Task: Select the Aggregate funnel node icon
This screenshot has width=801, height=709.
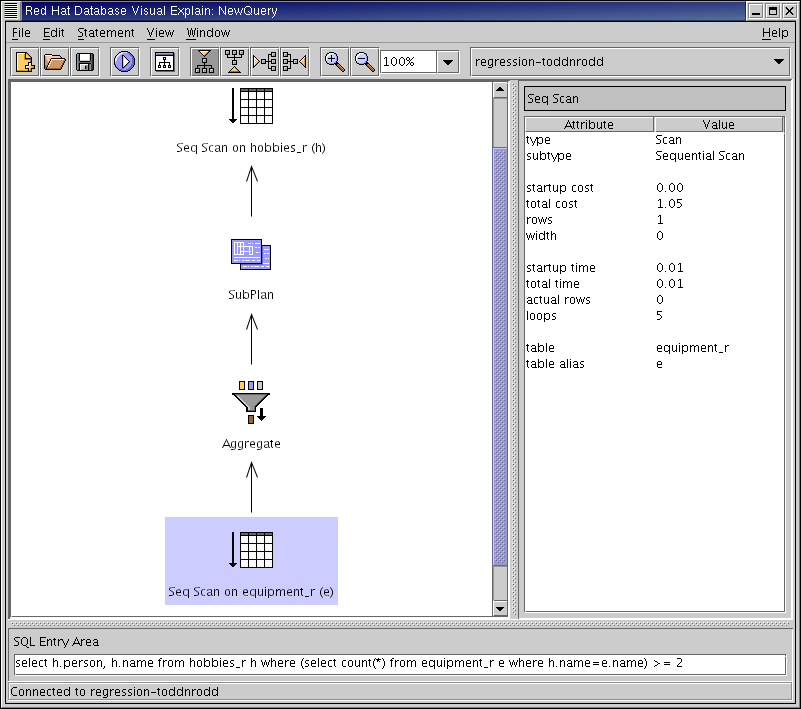Action: coord(251,403)
